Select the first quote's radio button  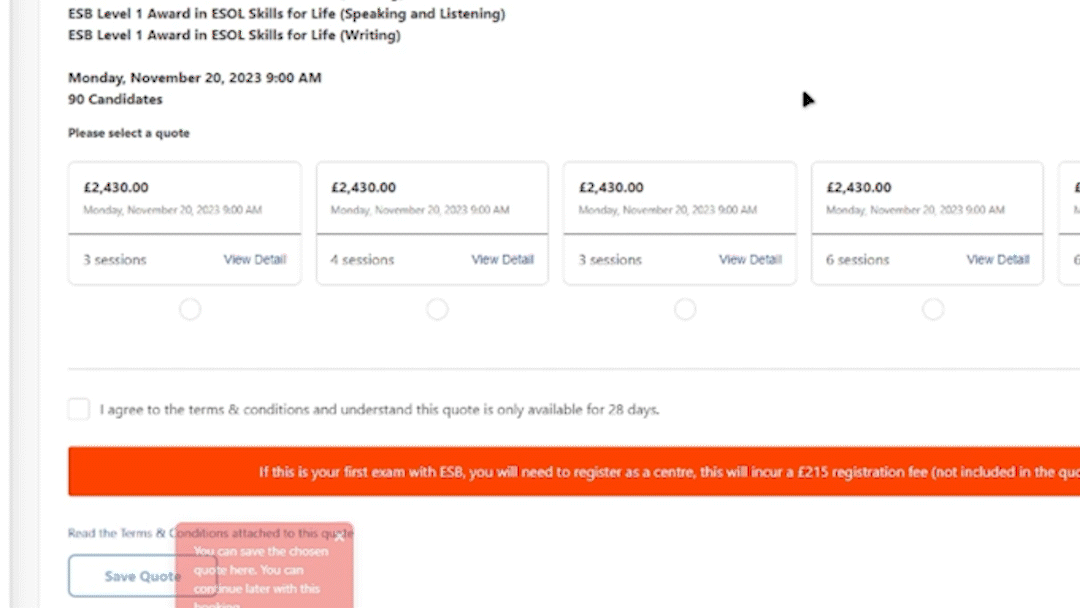click(190, 310)
